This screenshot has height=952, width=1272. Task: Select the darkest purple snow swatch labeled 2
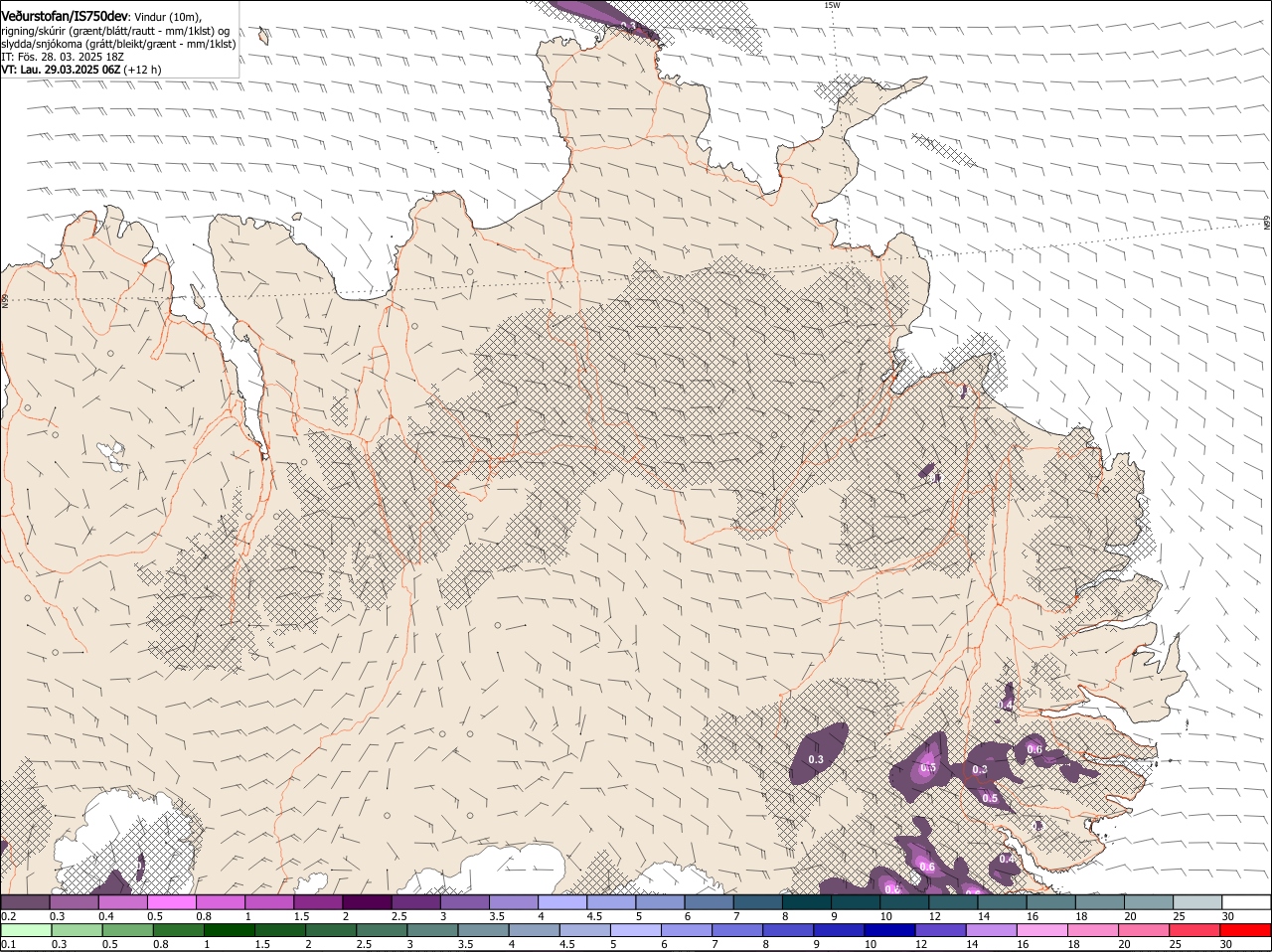[x=367, y=901]
